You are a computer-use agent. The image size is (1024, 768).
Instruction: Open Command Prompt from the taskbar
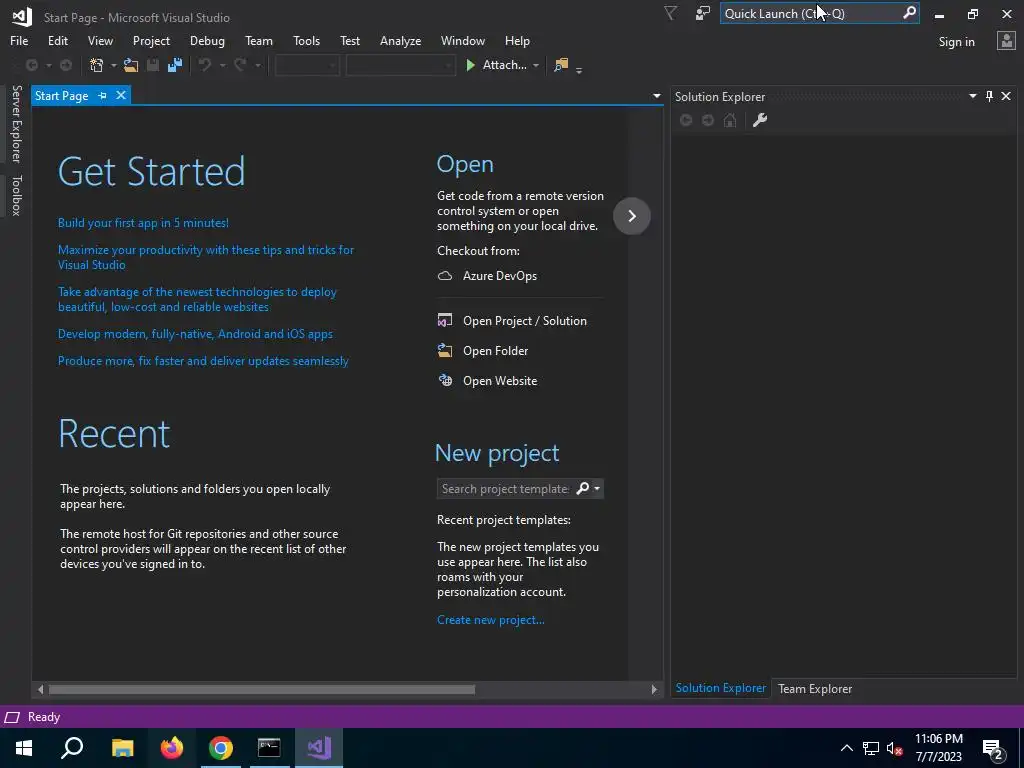269,748
